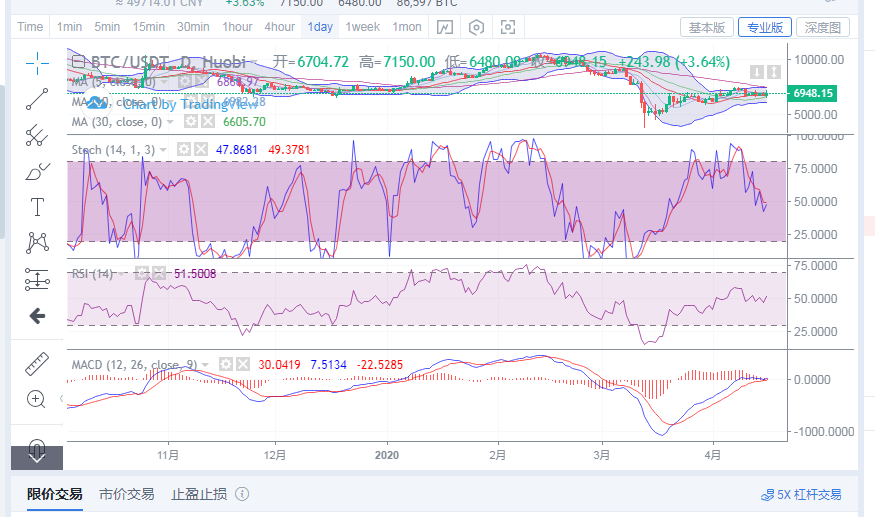Collapse the drawing toolbar with side arrow
Screen dimensions: 875x517
[62, 399]
